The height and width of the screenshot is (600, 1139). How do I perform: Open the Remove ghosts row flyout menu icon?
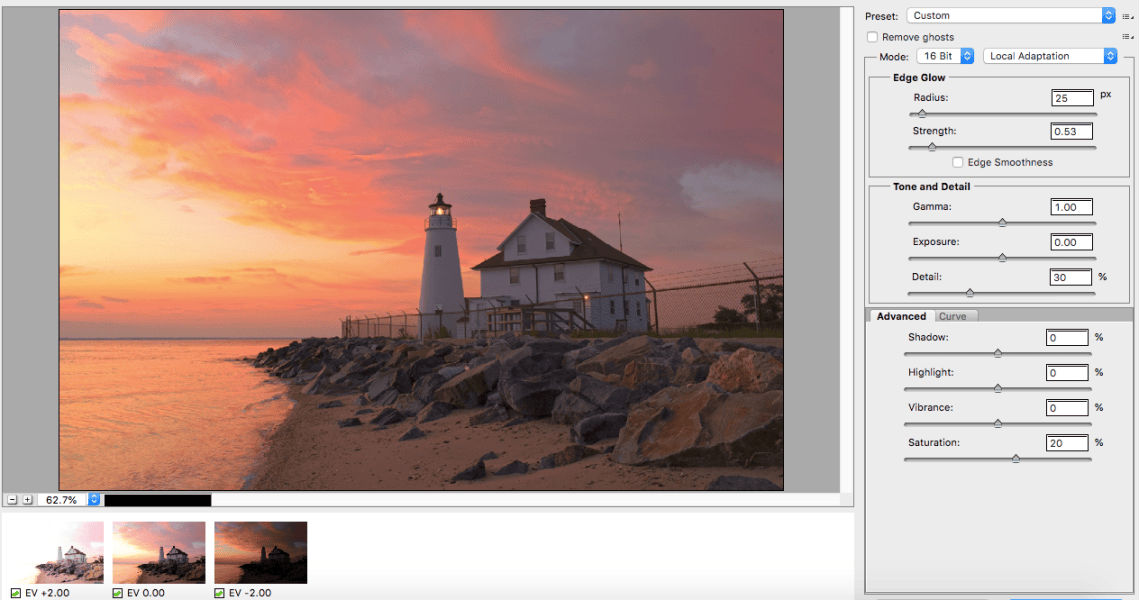[1127, 36]
